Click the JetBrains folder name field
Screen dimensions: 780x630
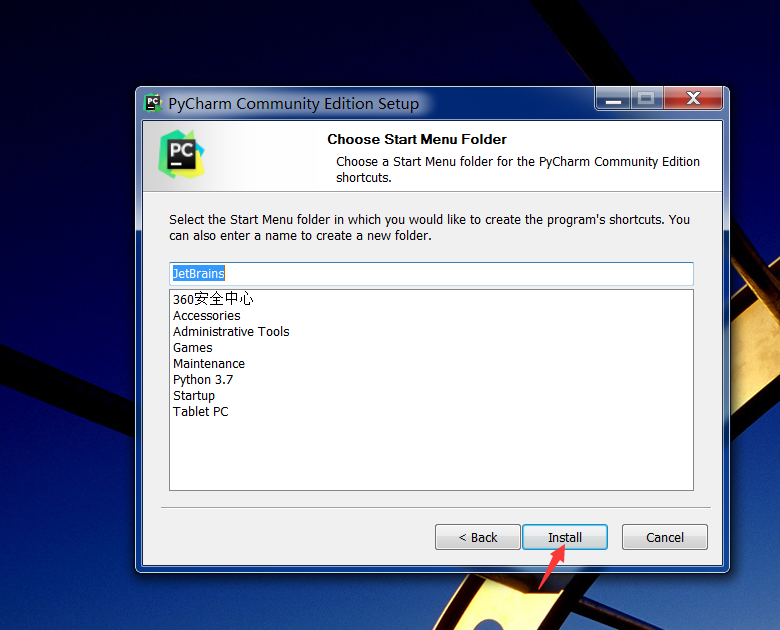[x=431, y=274]
